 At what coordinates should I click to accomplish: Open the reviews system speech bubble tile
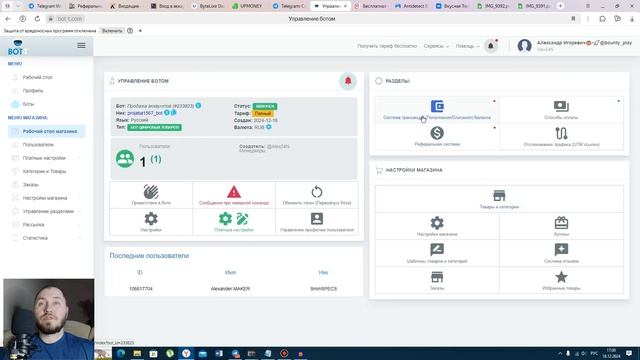561,253
